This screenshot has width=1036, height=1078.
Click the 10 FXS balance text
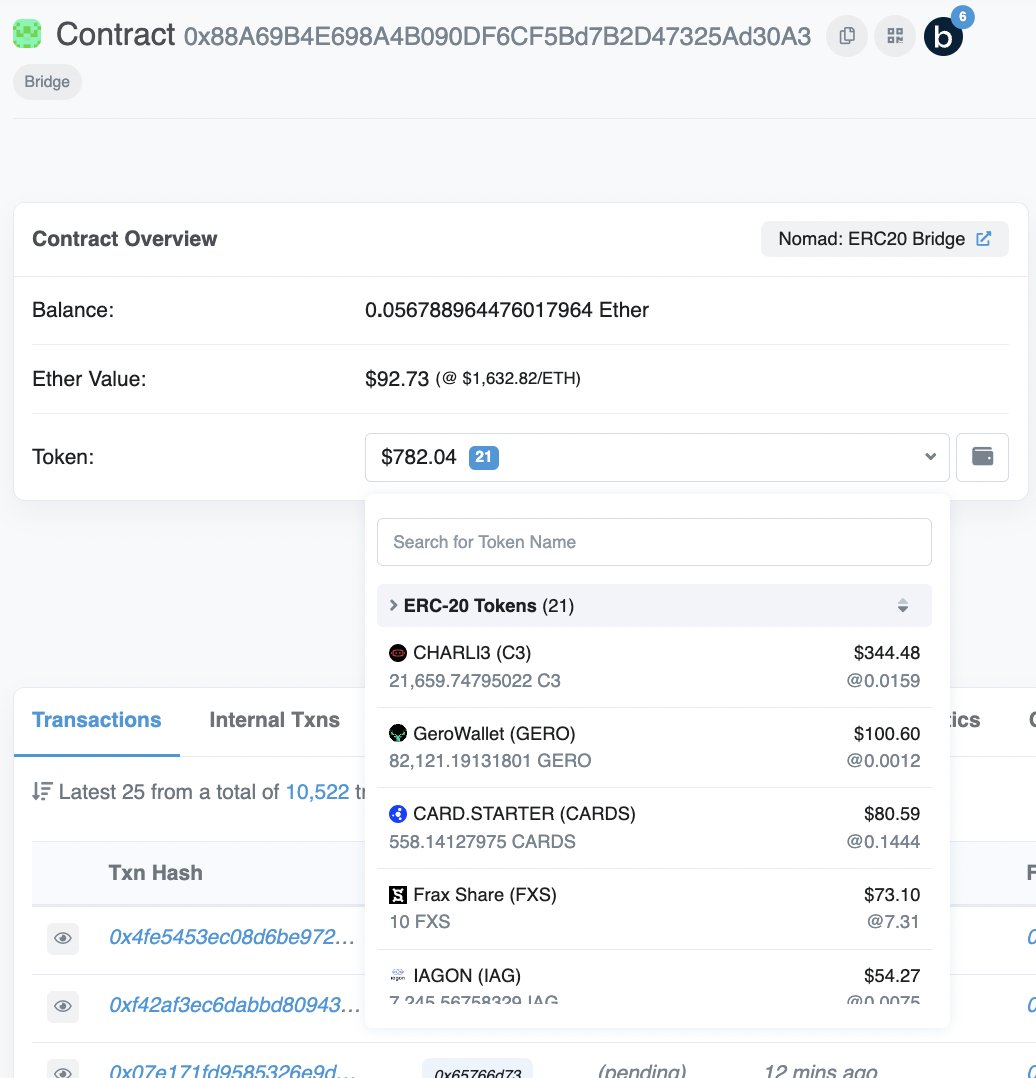(419, 921)
